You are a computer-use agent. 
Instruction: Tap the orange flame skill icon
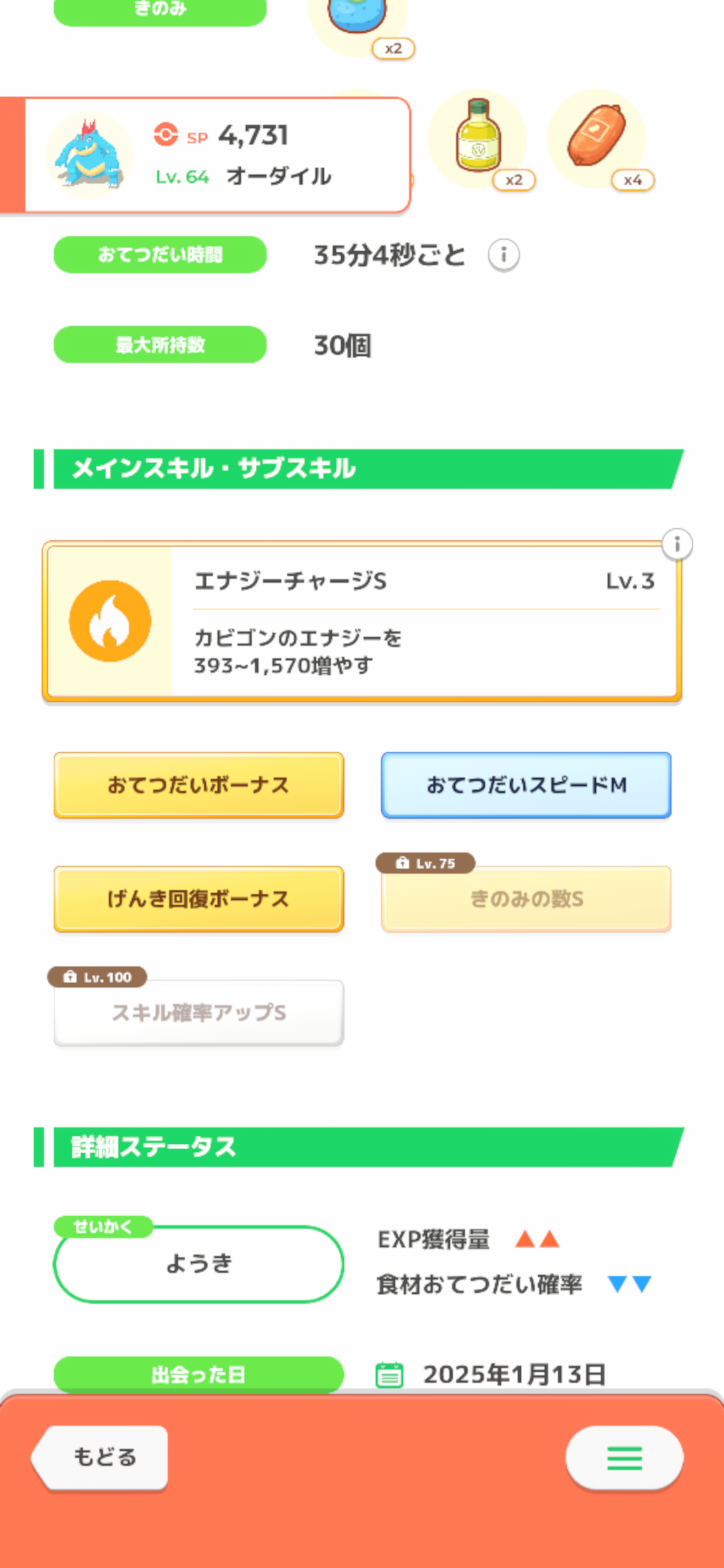coord(110,621)
